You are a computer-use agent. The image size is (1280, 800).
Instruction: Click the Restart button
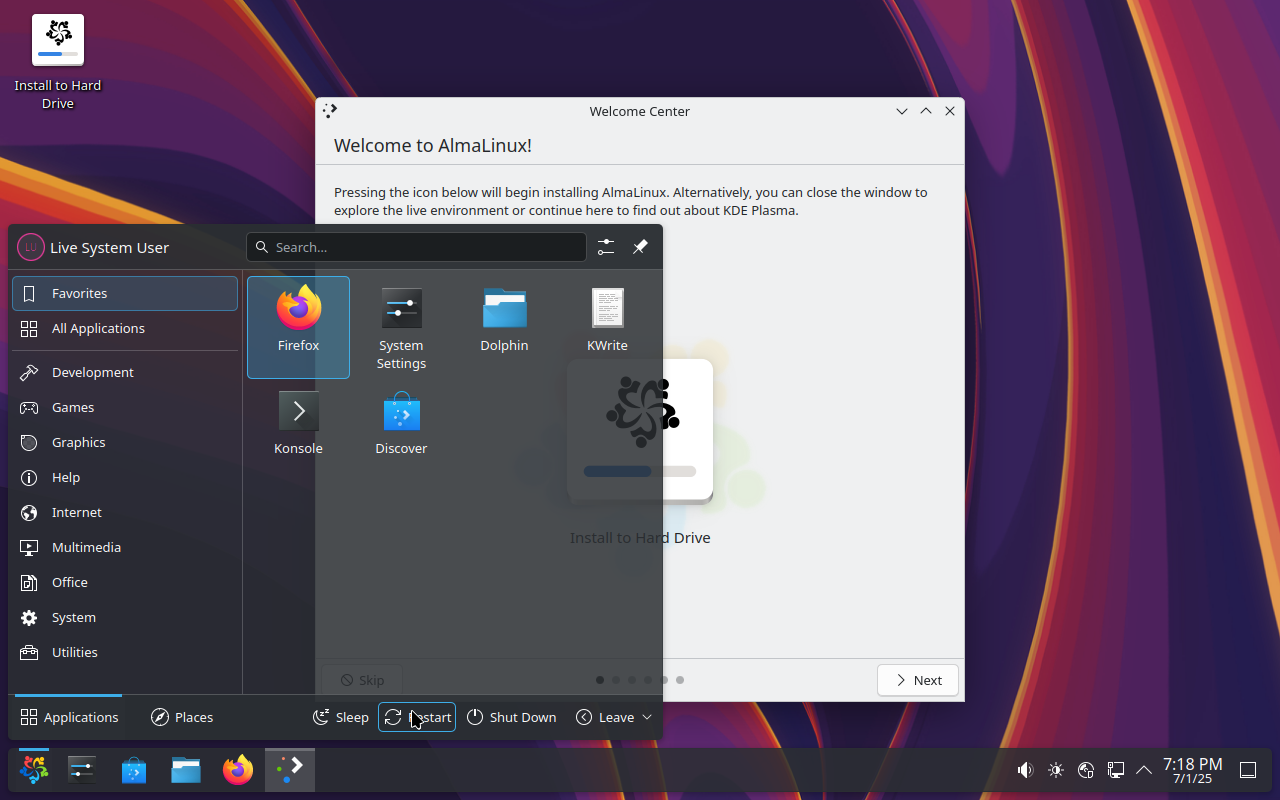tap(417, 717)
